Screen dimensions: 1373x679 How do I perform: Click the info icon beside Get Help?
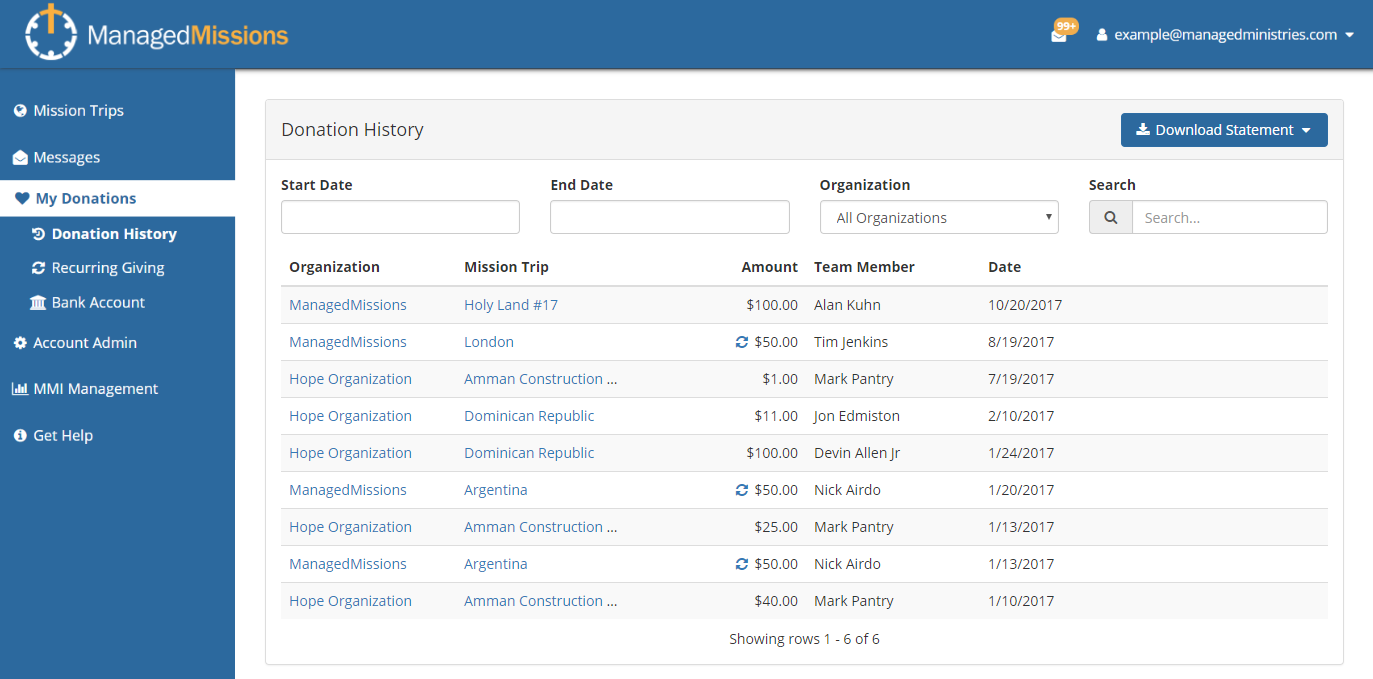20,436
